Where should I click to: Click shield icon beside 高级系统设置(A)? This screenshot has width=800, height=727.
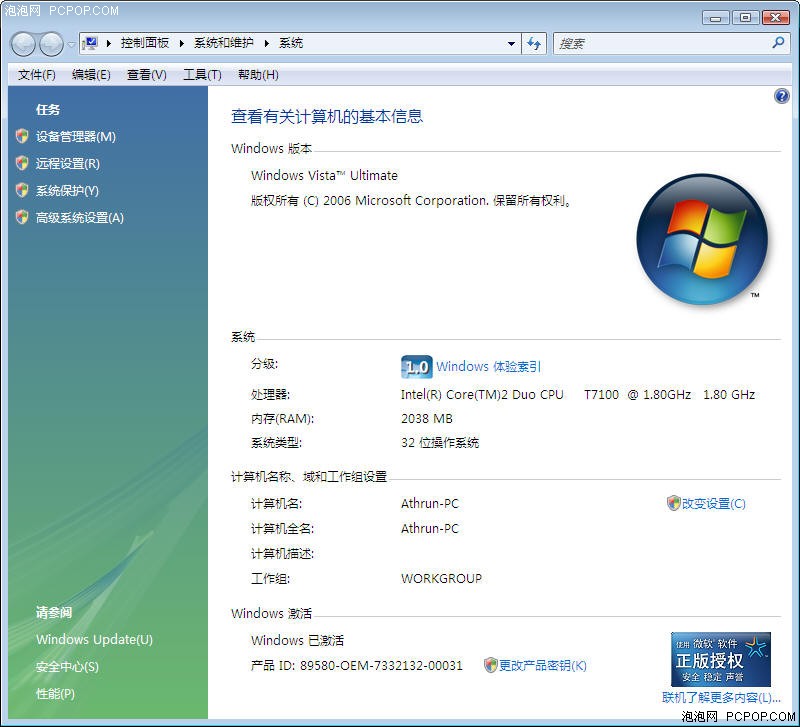coord(22,217)
